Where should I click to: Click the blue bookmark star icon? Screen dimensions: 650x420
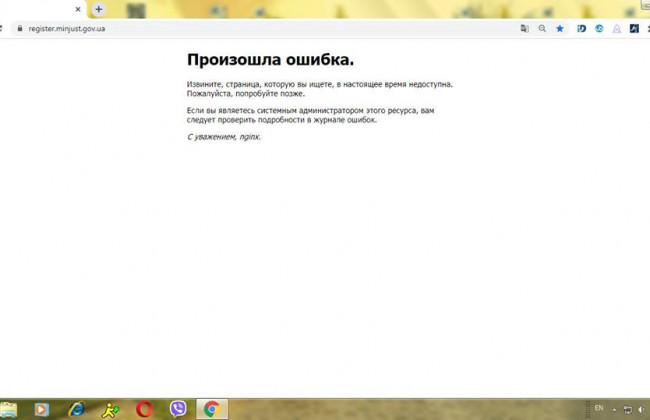560,29
